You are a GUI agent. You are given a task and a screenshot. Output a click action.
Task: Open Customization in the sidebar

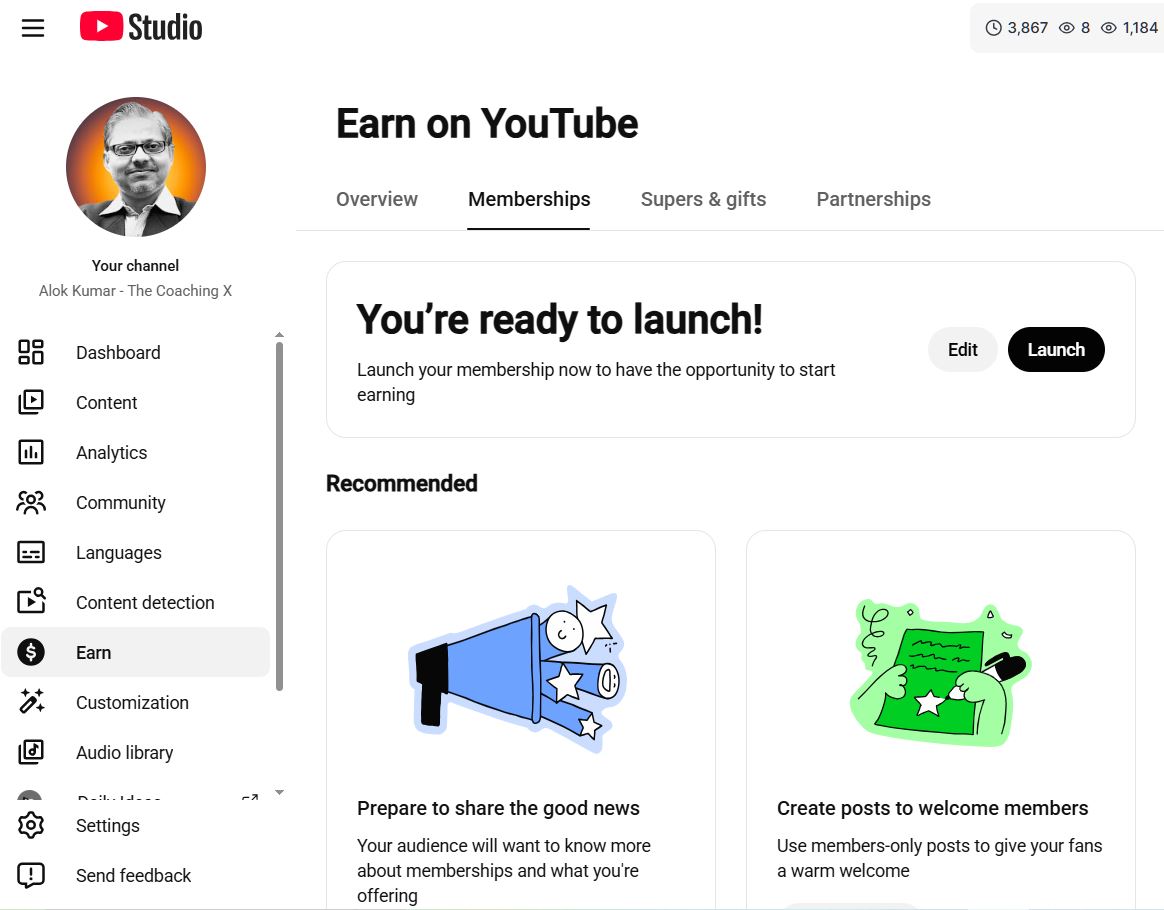pos(135,702)
